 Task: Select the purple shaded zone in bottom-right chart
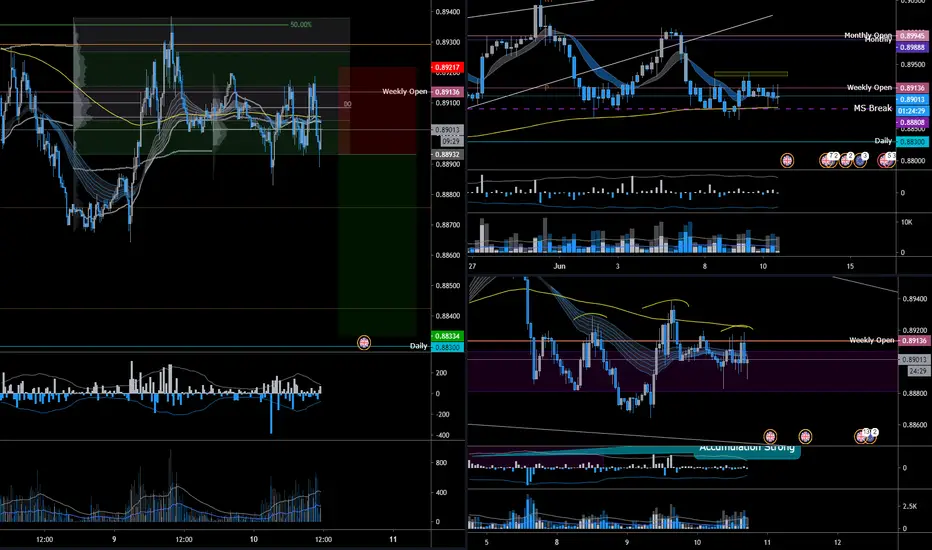[x=682, y=371]
